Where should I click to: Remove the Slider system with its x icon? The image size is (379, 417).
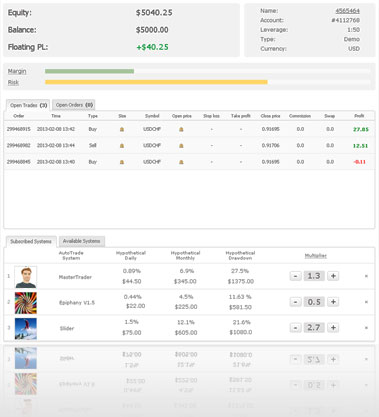tap(366, 328)
